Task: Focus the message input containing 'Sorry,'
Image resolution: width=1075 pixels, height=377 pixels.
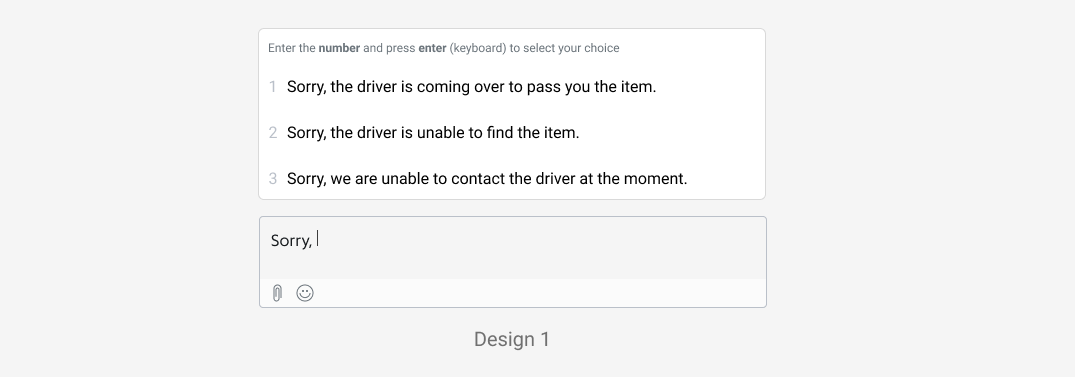Action: (513, 248)
